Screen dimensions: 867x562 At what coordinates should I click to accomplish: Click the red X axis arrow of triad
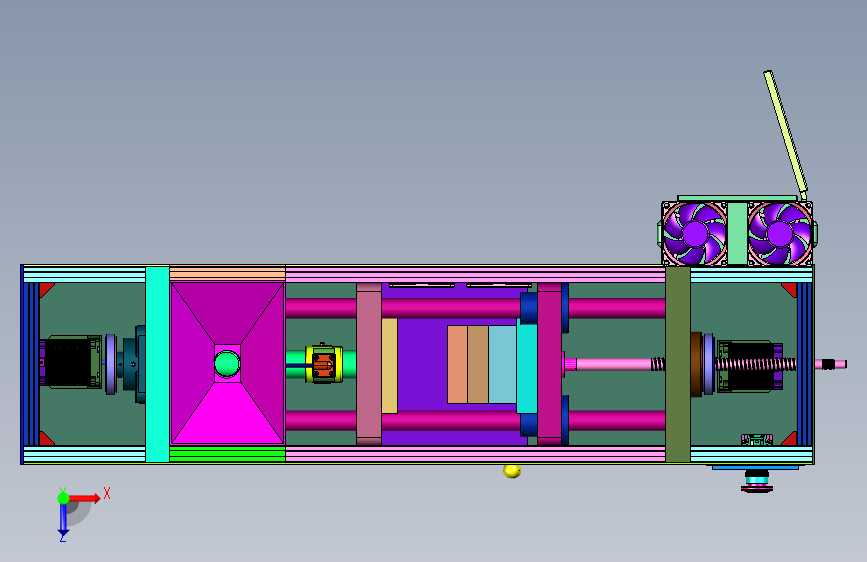coord(85,498)
